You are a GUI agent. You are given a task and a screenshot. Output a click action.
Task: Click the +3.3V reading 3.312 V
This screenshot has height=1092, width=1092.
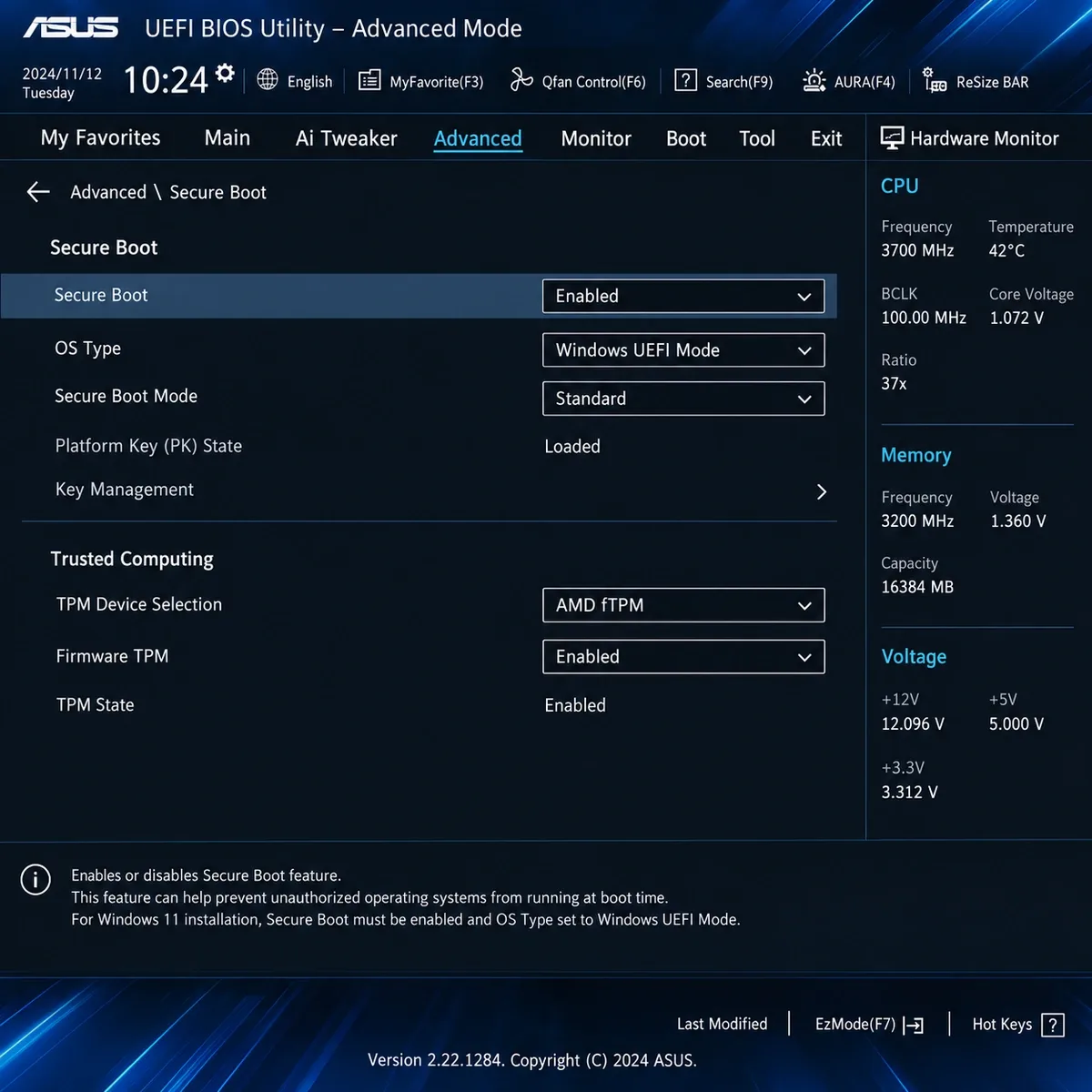pos(909,793)
